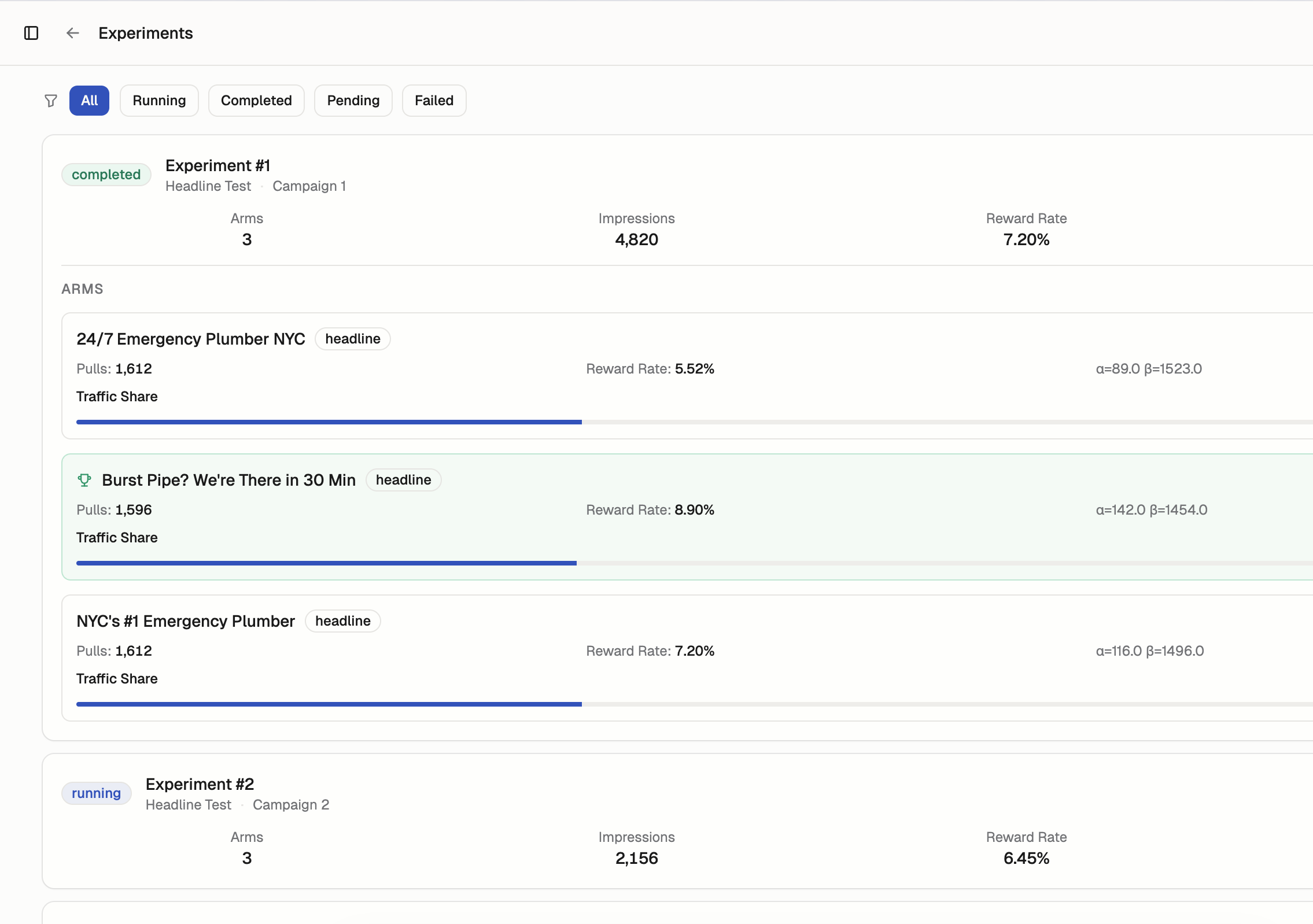Screen dimensions: 1313x924
Task: Open Experiment #2 details
Action: [200, 784]
